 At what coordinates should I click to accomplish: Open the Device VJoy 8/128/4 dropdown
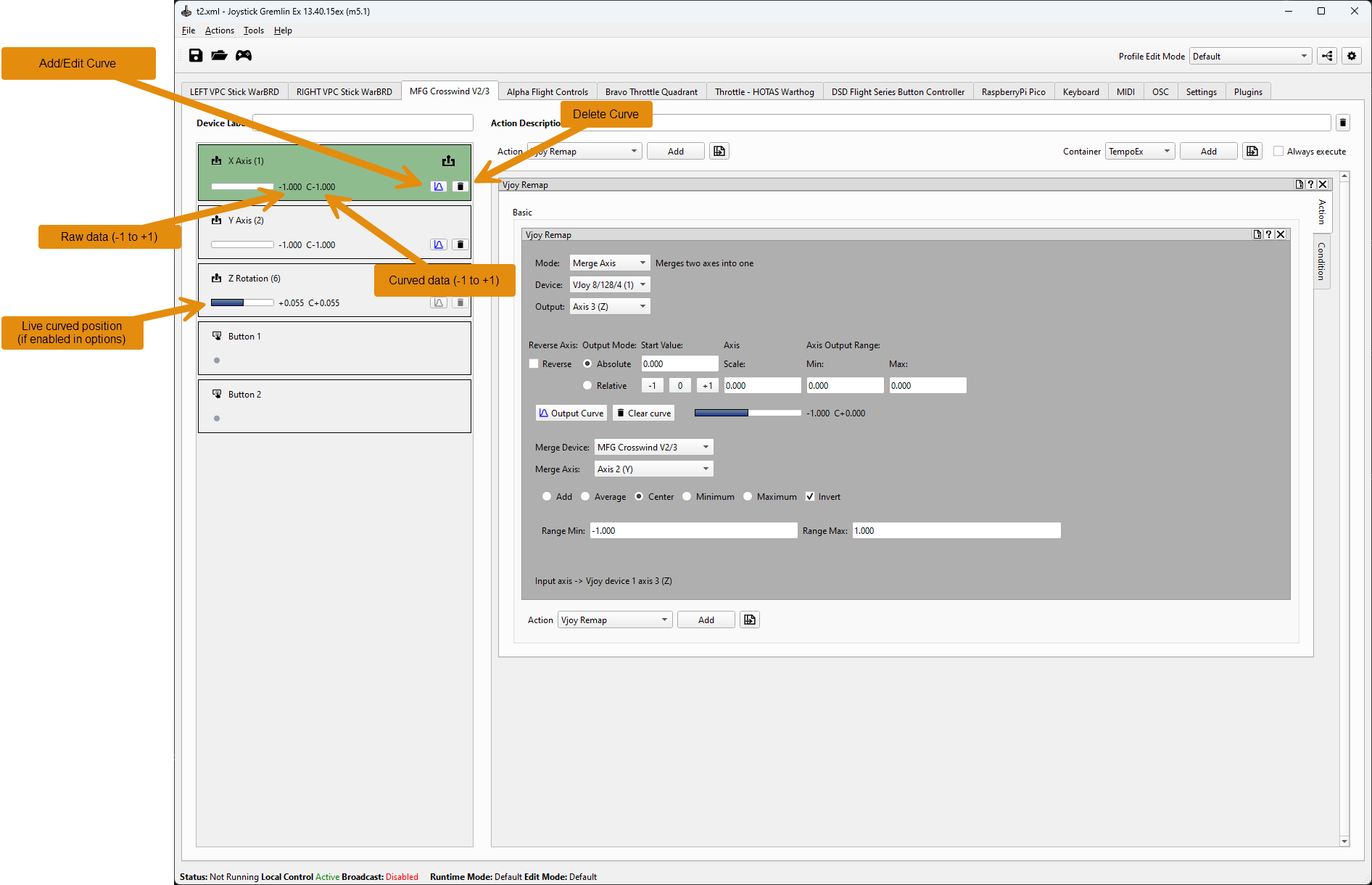coord(610,284)
